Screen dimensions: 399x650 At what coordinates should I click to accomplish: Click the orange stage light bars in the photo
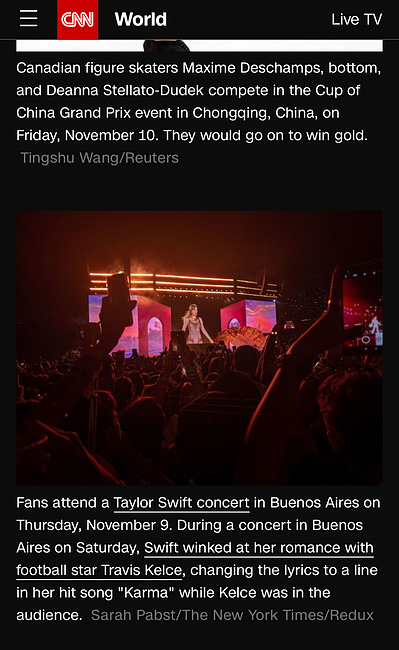click(182, 284)
